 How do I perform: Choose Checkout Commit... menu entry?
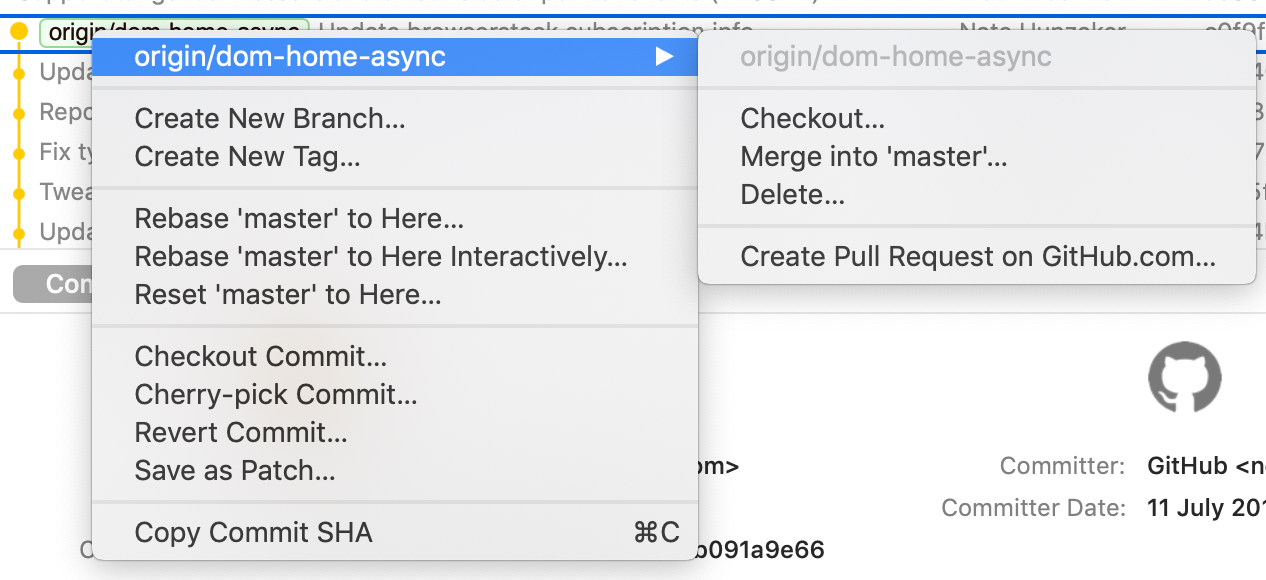(394, 356)
